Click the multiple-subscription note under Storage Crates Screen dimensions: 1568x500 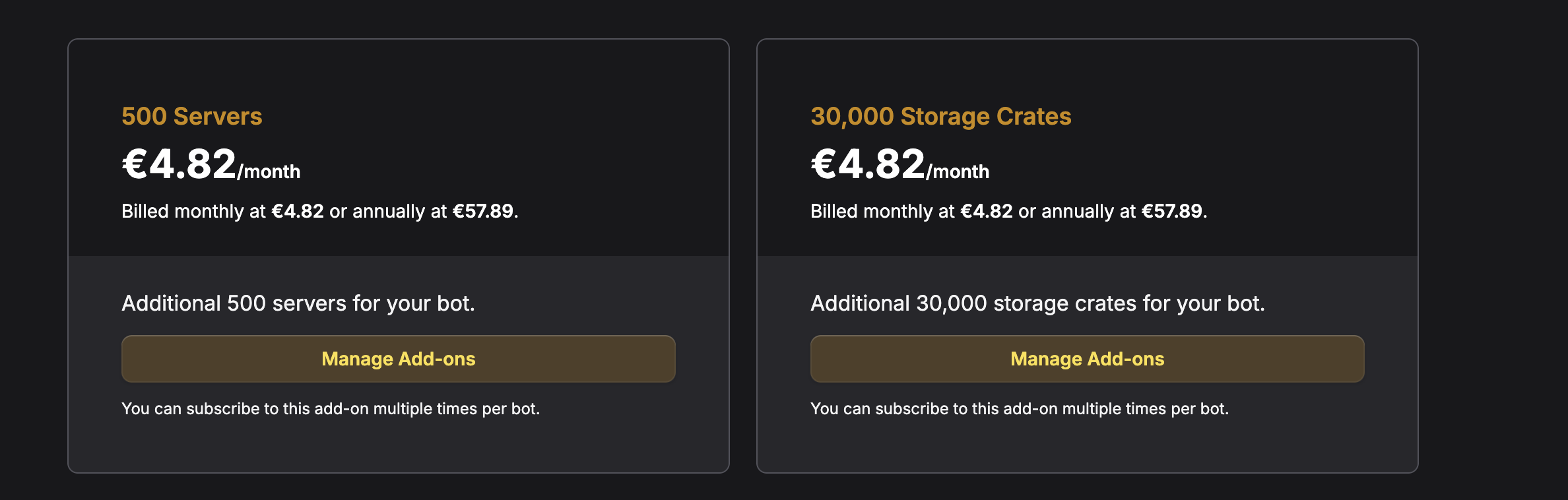[x=1020, y=409]
